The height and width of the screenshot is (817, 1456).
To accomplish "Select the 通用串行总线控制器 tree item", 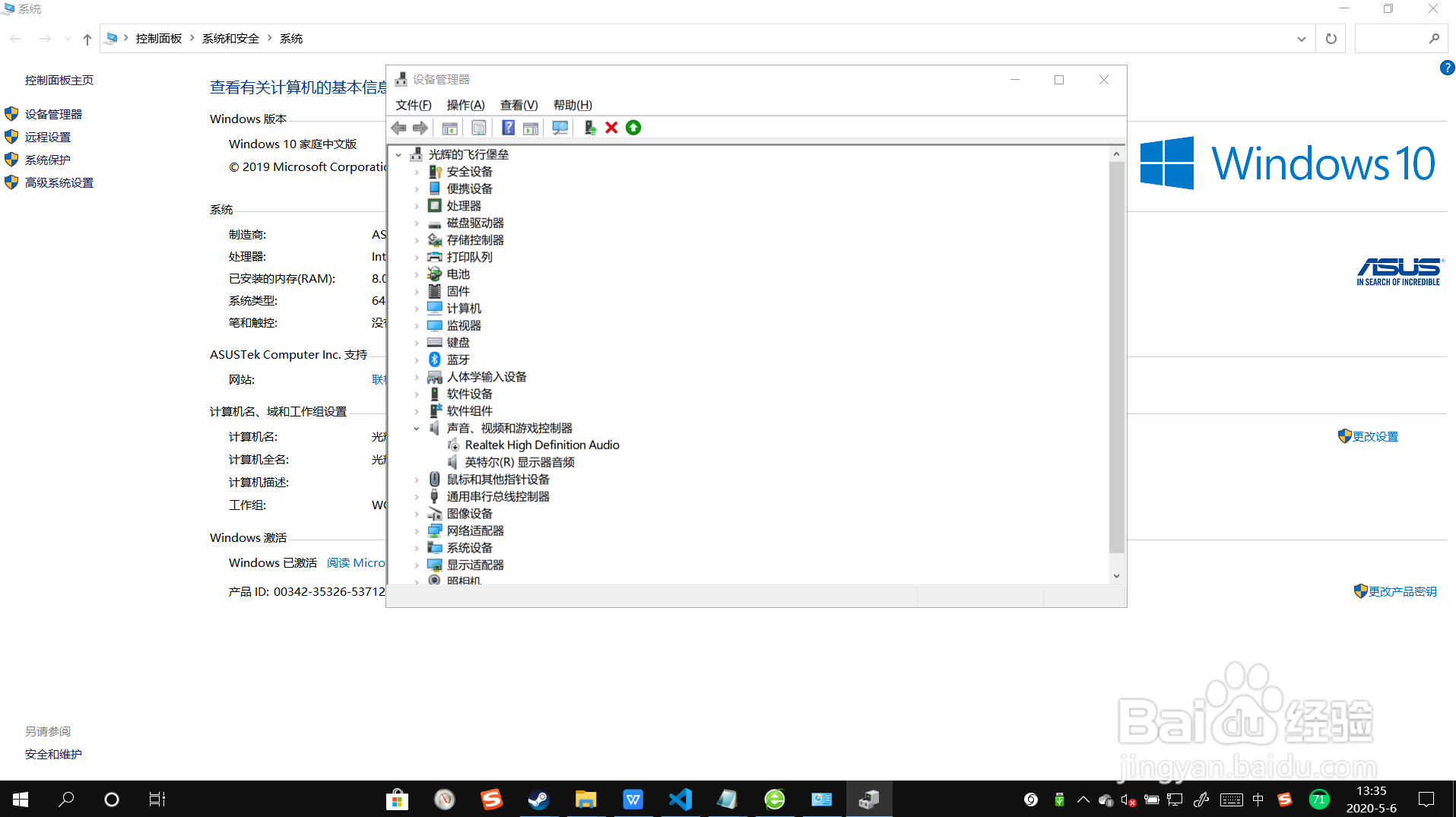I will click(498, 496).
